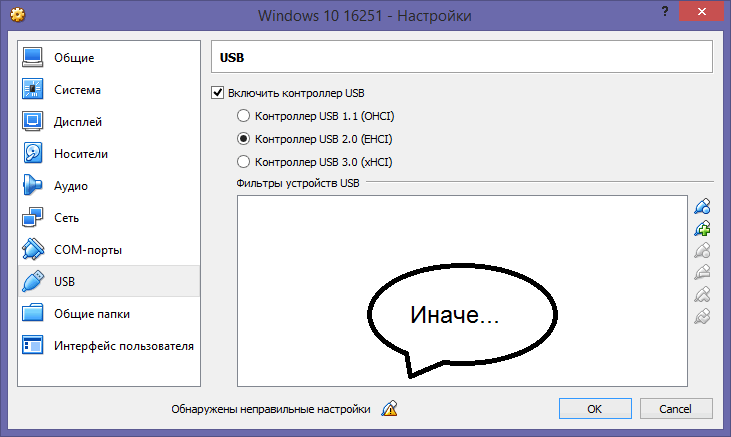Viewport: 731px width, 437px height.
Task: Open the Сеть settings section
Action: [109, 217]
